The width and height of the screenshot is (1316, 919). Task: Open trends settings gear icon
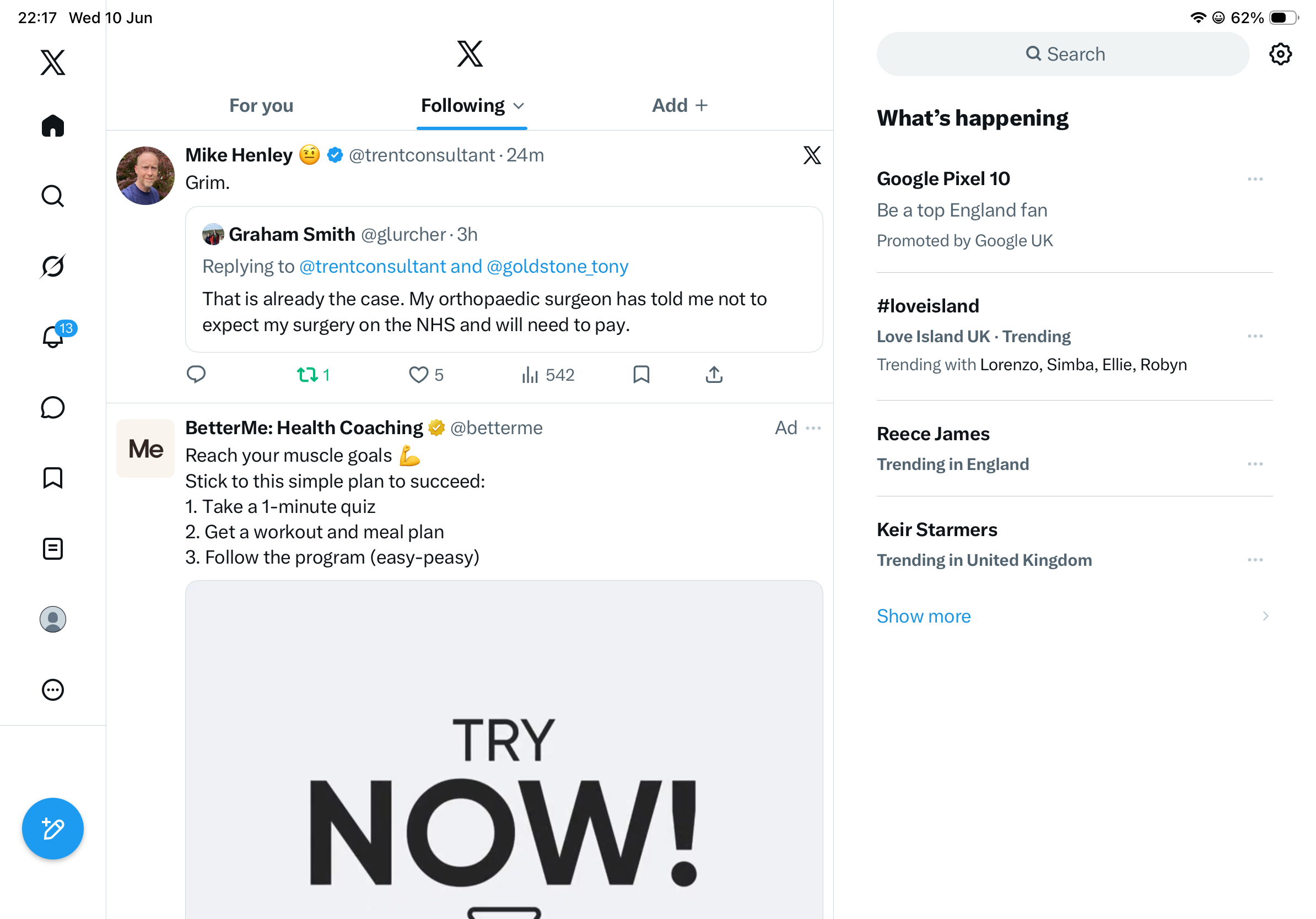pos(1280,54)
